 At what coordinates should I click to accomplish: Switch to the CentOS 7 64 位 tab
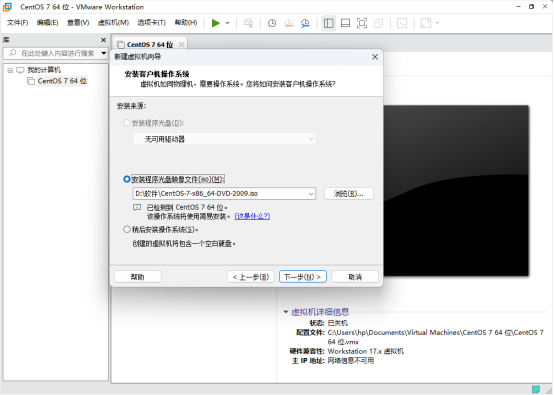coord(150,45)
